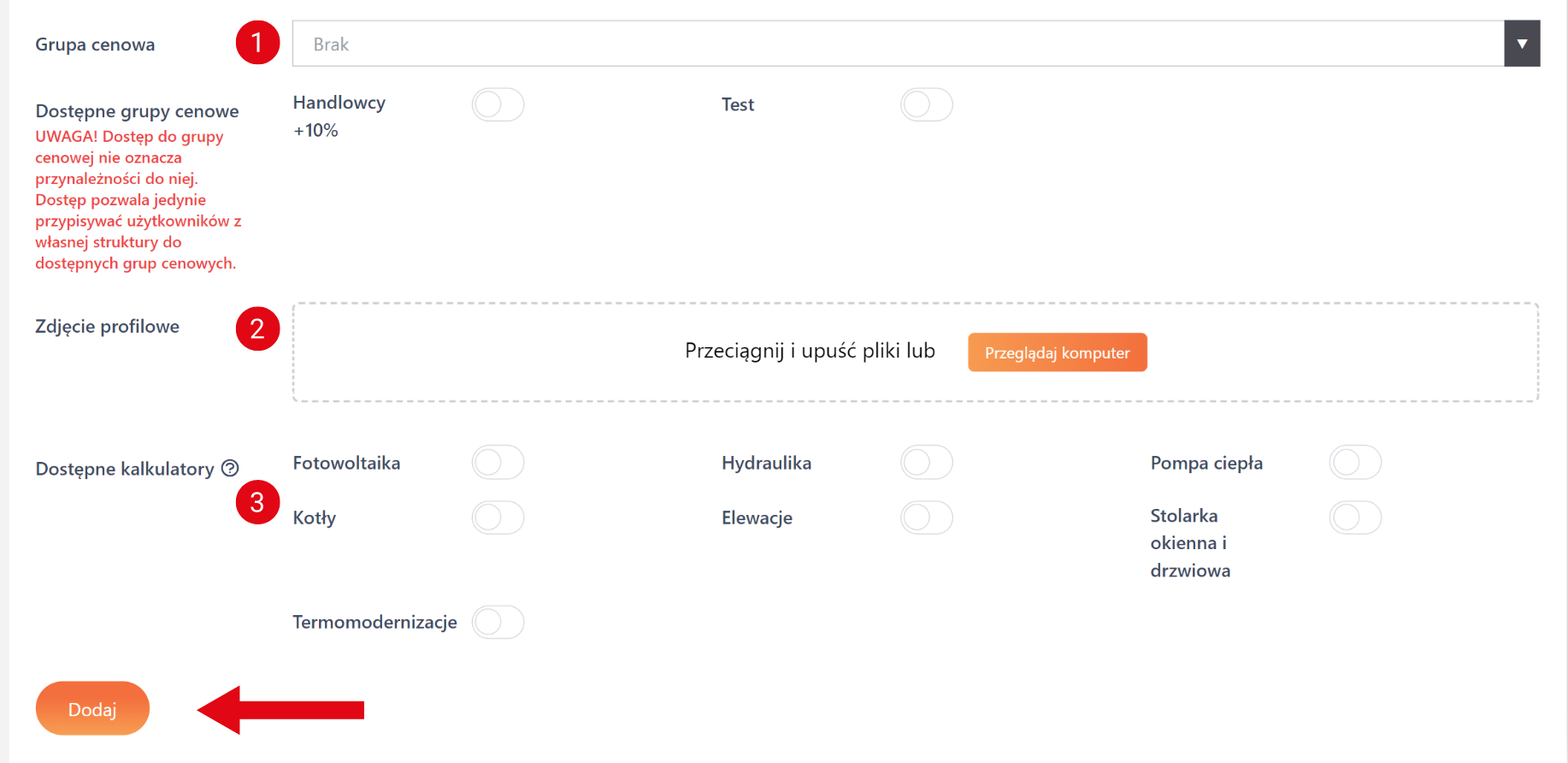
Task: Enable the Pompa ciepła calculator
Action: coord(1355,463)
